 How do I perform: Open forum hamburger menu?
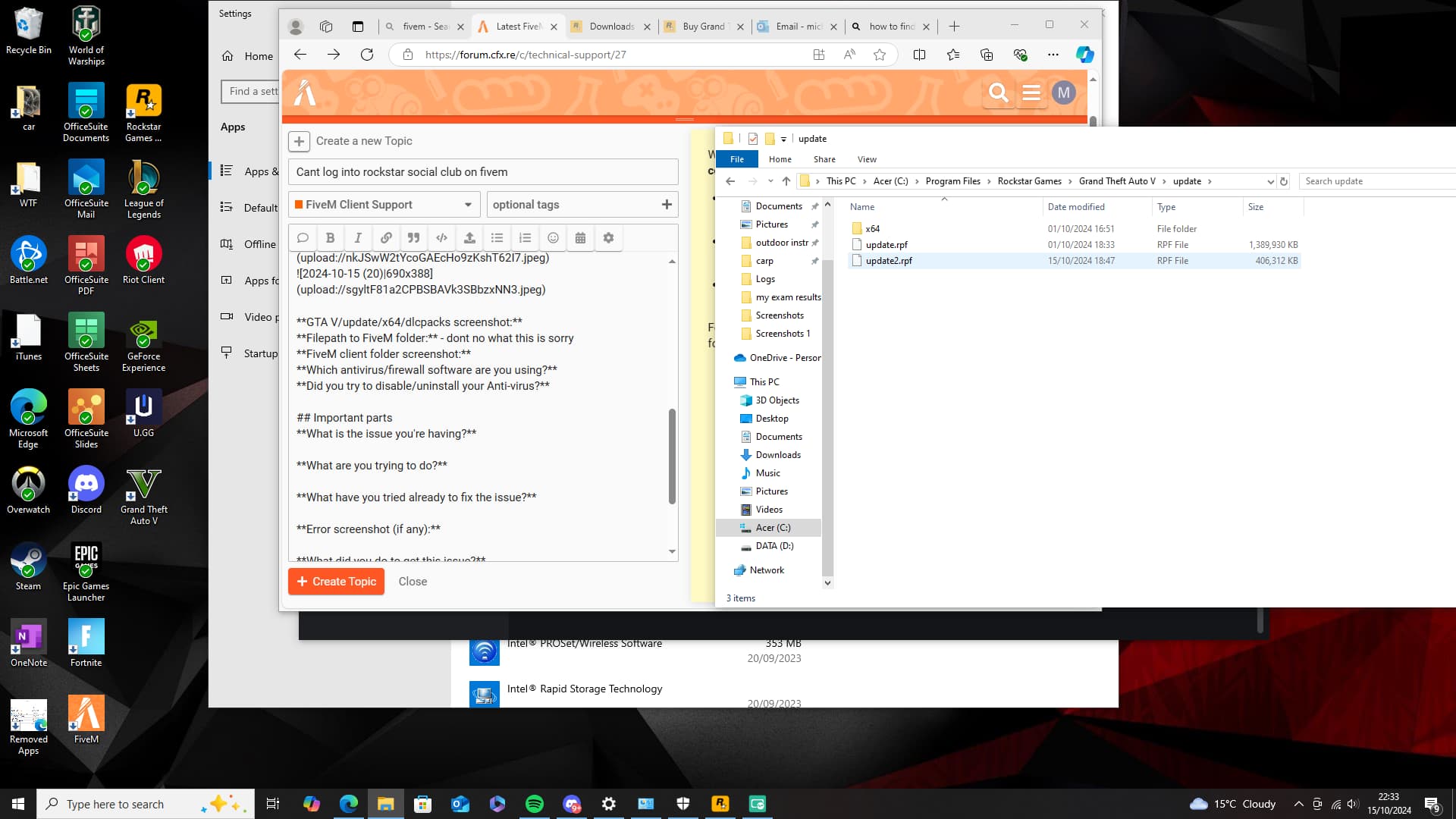[x=1031, y=93]
